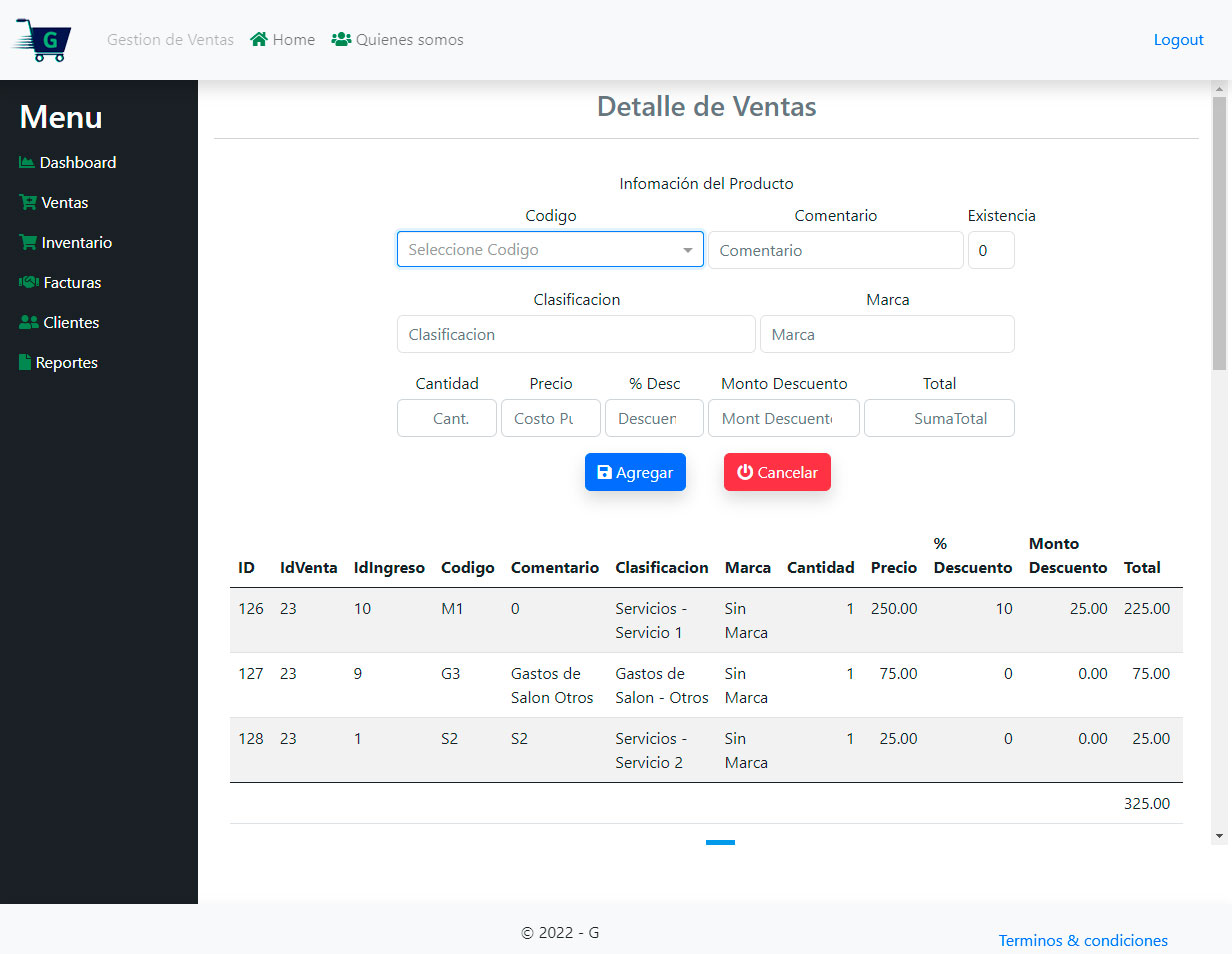Click the Dashboard chart icon
The height and width of the screenshot is (954, 1232).
click(x=27, y=162)
